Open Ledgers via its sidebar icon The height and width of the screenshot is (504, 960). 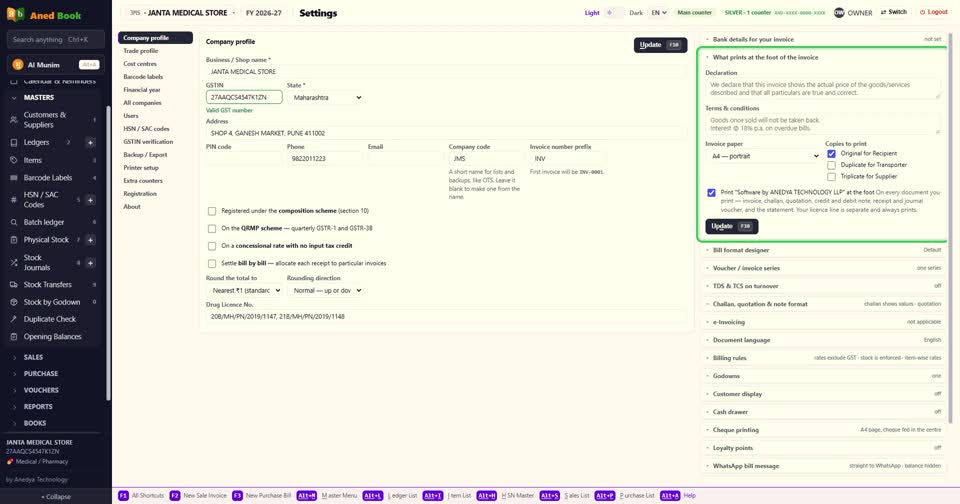pyautogui.click(x=13, y=142)
